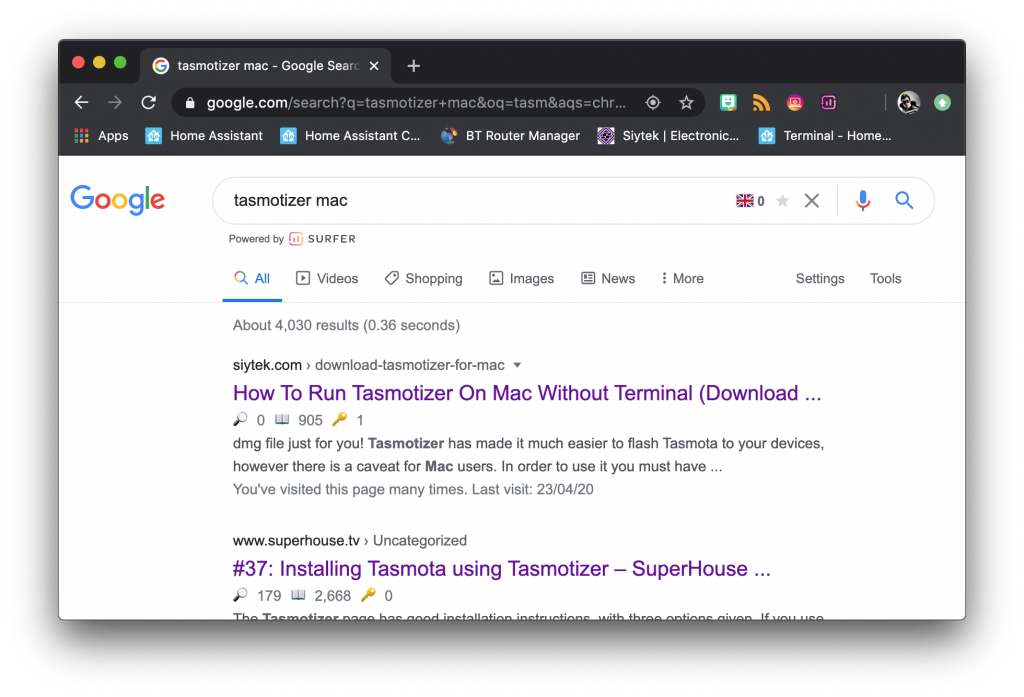Star the keyword in the search box
This screenshot has width=1024, height=697.
(782, 201)
